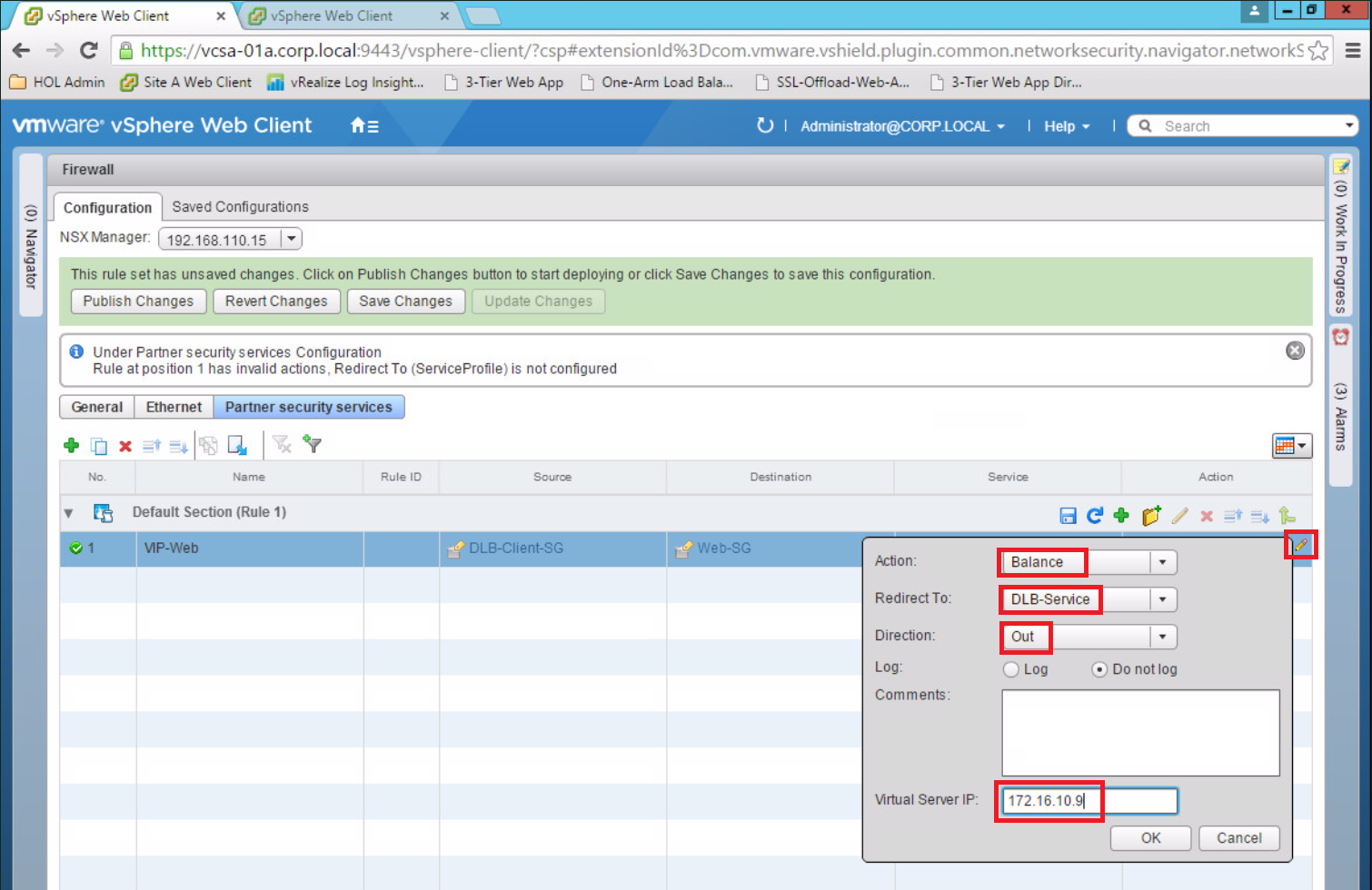Dismiss the info message with the X
This screenshot has height=890, width=1372.
coord(1296,351)
